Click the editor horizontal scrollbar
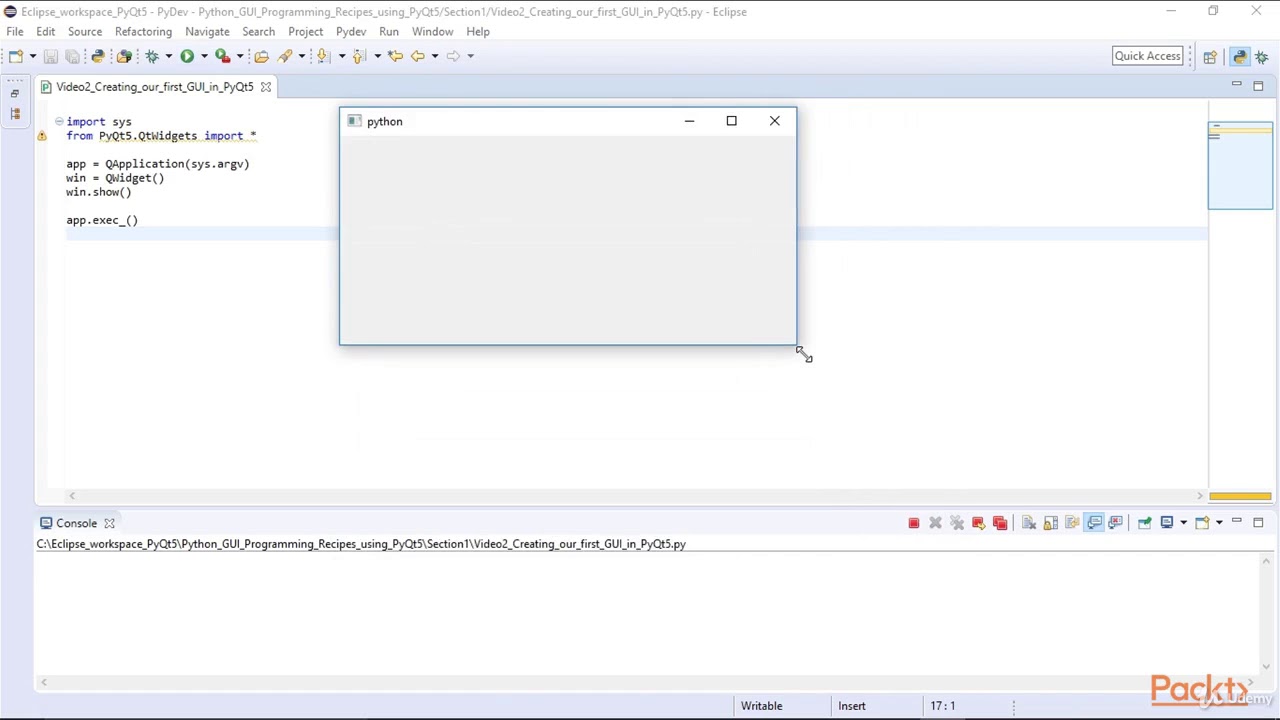Image resolution: width=1280 pixels, height=720 pixels. (636, 496)
